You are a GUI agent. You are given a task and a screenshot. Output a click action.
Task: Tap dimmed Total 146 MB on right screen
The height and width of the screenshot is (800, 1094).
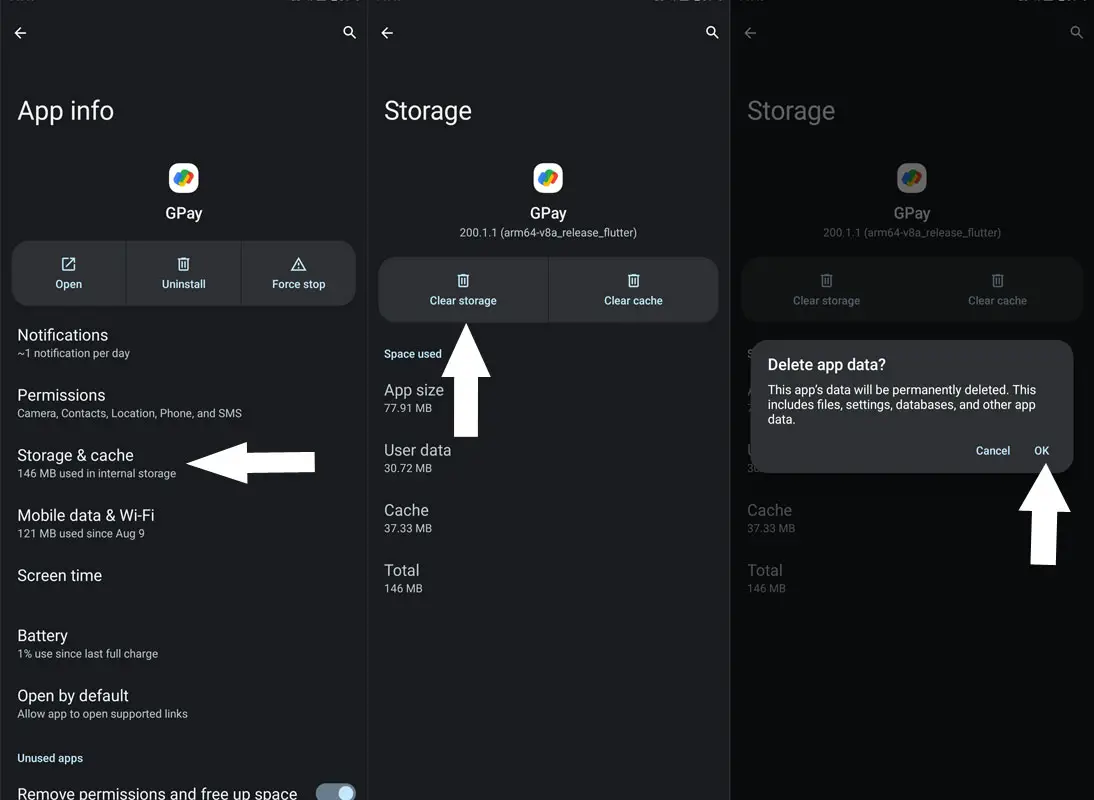pyautogui.click(x=912, y=578)
